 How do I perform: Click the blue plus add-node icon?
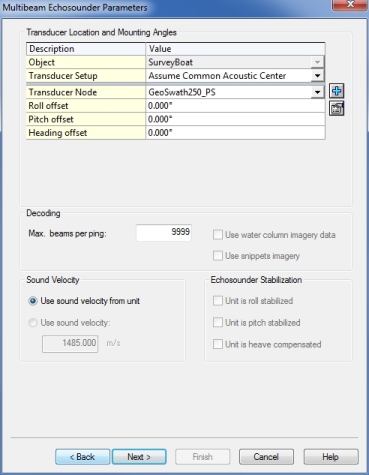coord(337,91)
